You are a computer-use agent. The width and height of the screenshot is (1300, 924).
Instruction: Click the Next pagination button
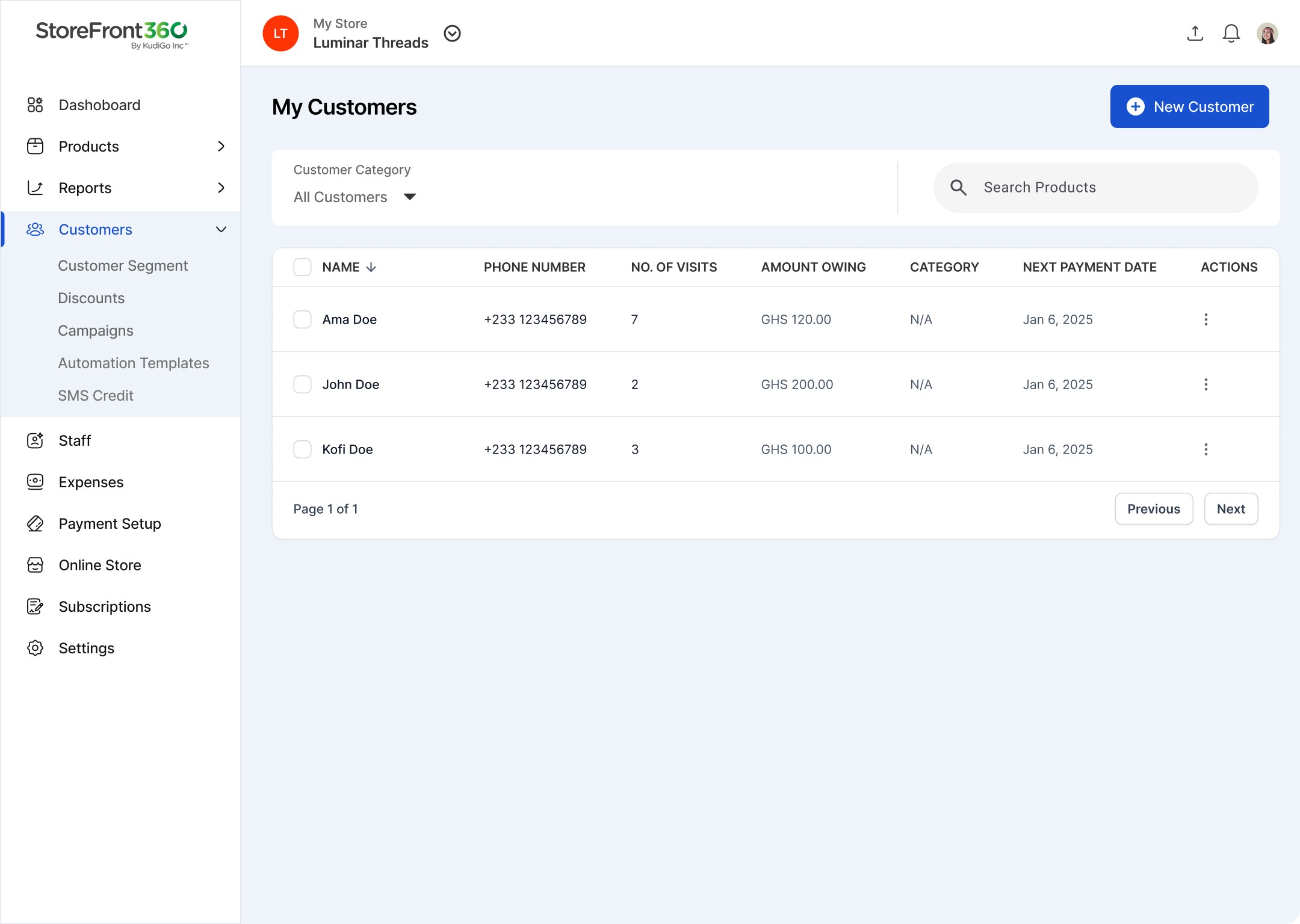pyautogui.click(x=1230, y=509)
